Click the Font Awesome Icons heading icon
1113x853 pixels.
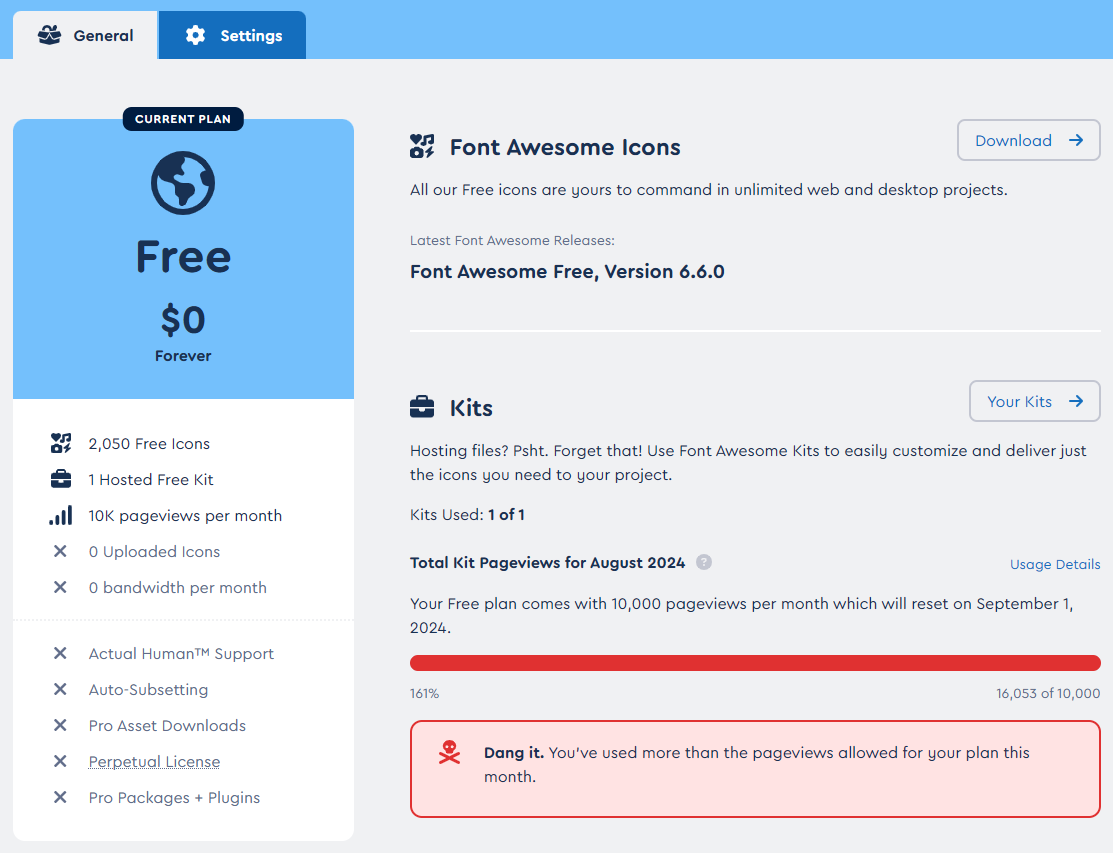[422, 146]
